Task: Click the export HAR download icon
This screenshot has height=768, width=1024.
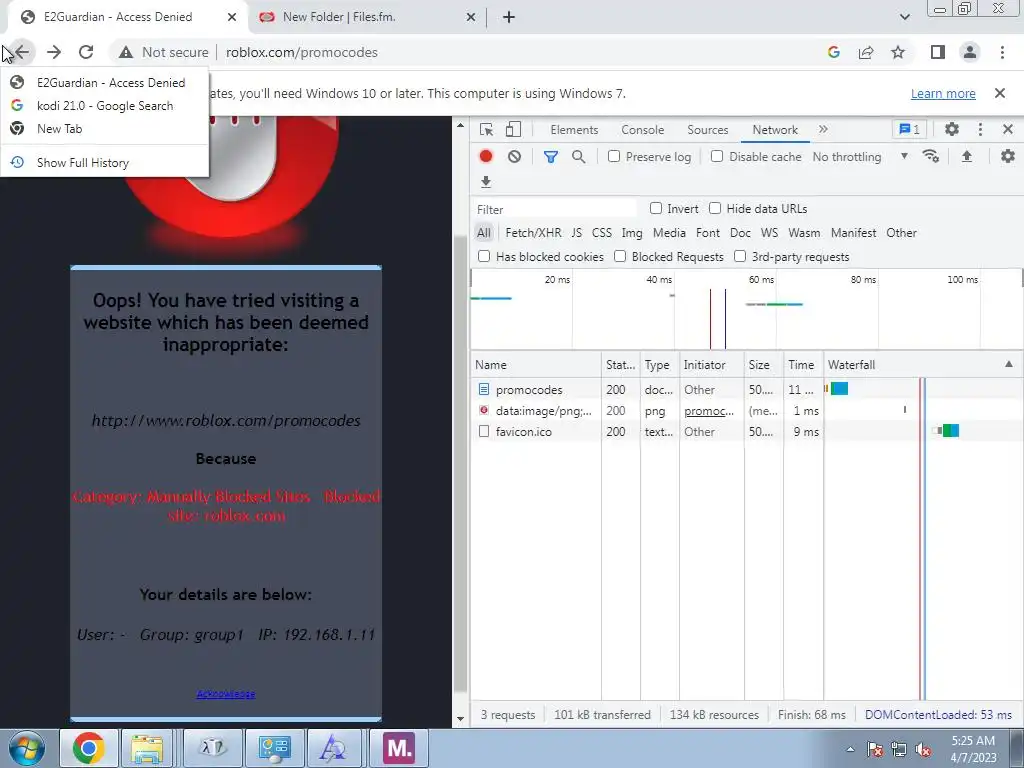Action: coord(485,182)
